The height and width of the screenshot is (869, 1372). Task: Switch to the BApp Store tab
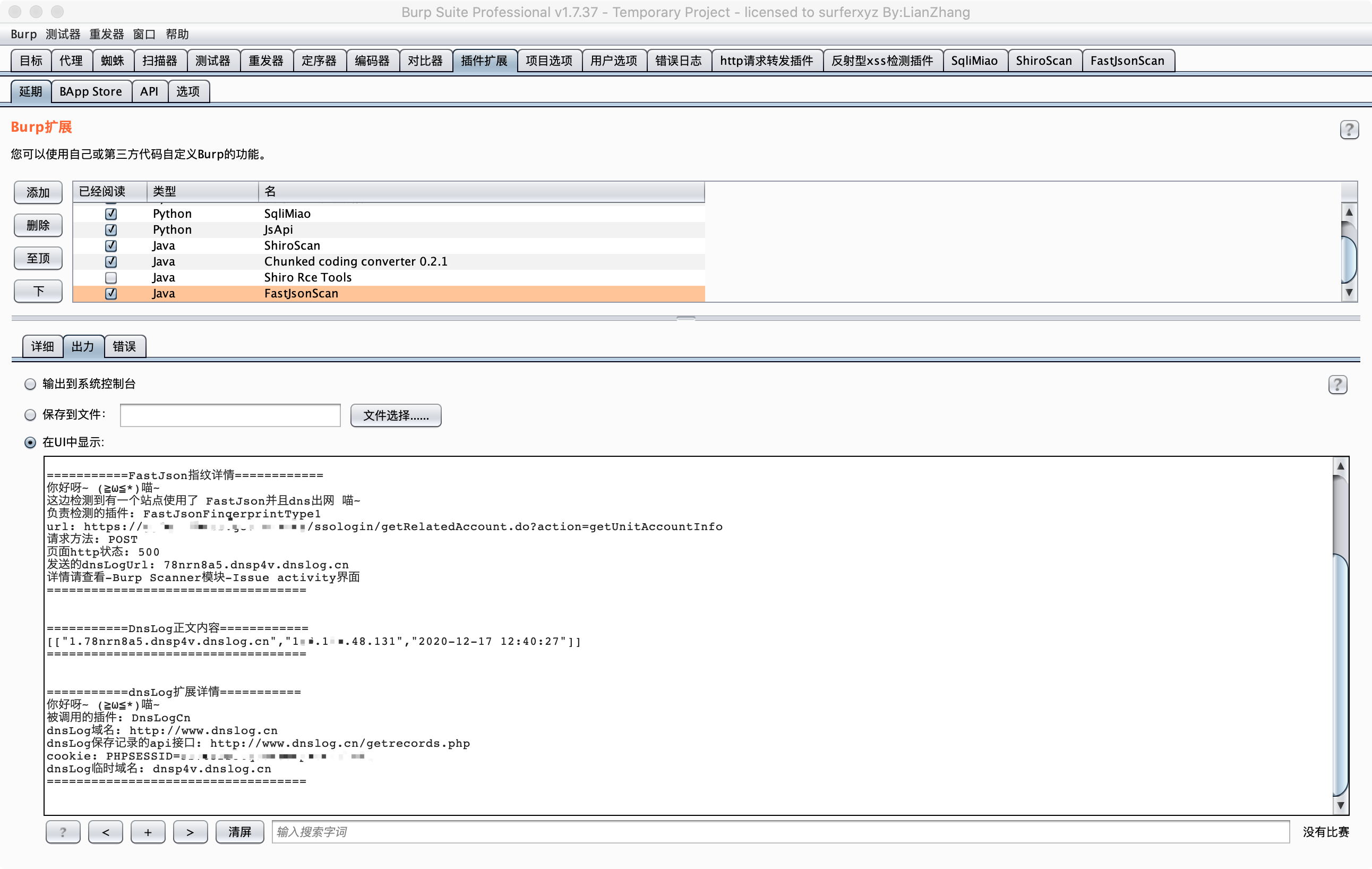pos(91,91)
